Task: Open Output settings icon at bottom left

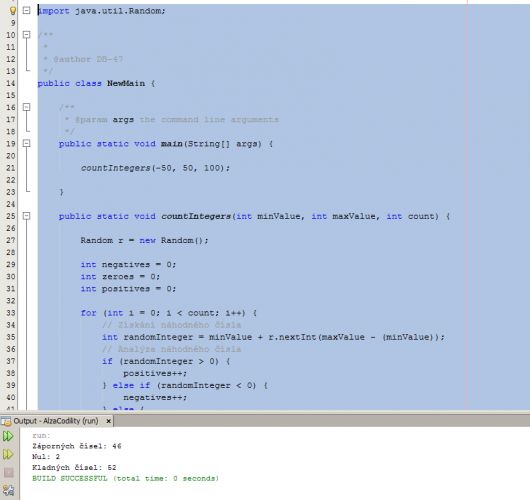Action: (x=8, y=490)
